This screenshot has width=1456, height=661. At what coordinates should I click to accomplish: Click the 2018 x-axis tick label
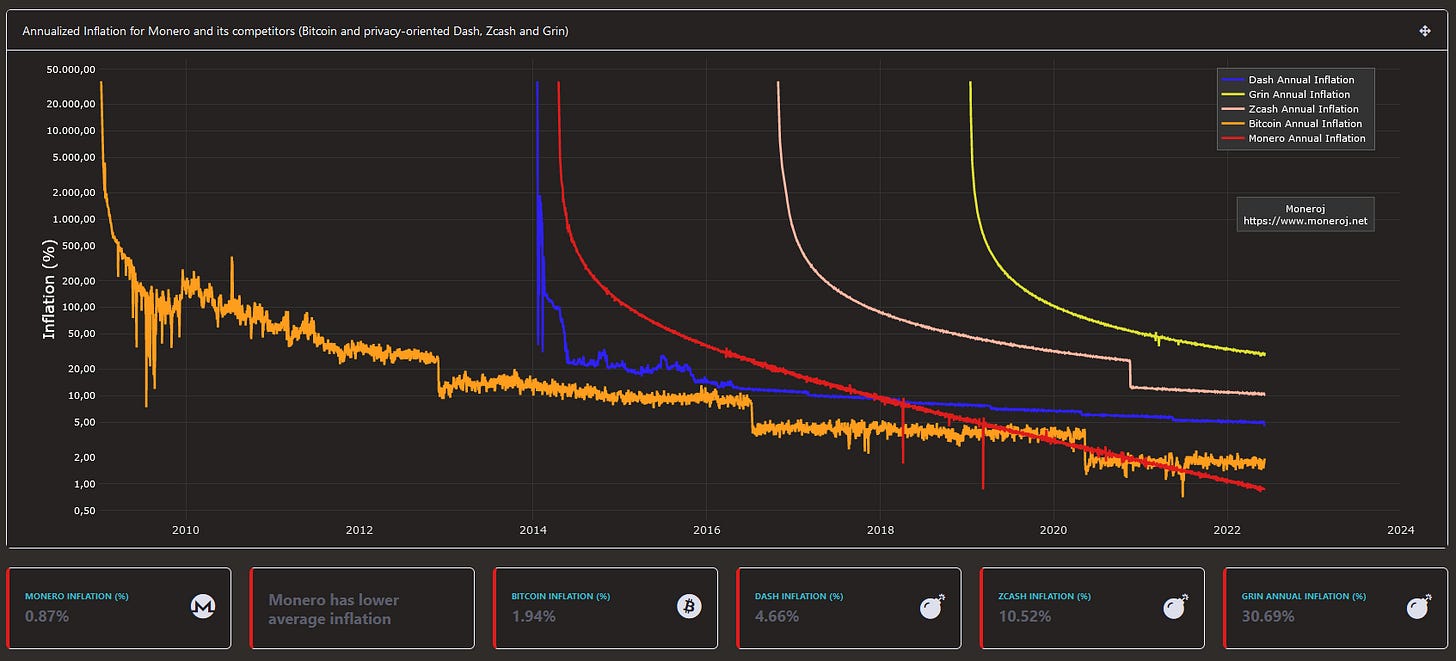880,530
